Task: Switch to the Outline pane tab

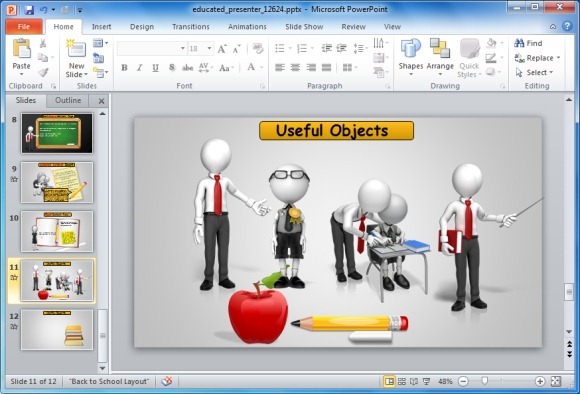Action: point(68,100)
